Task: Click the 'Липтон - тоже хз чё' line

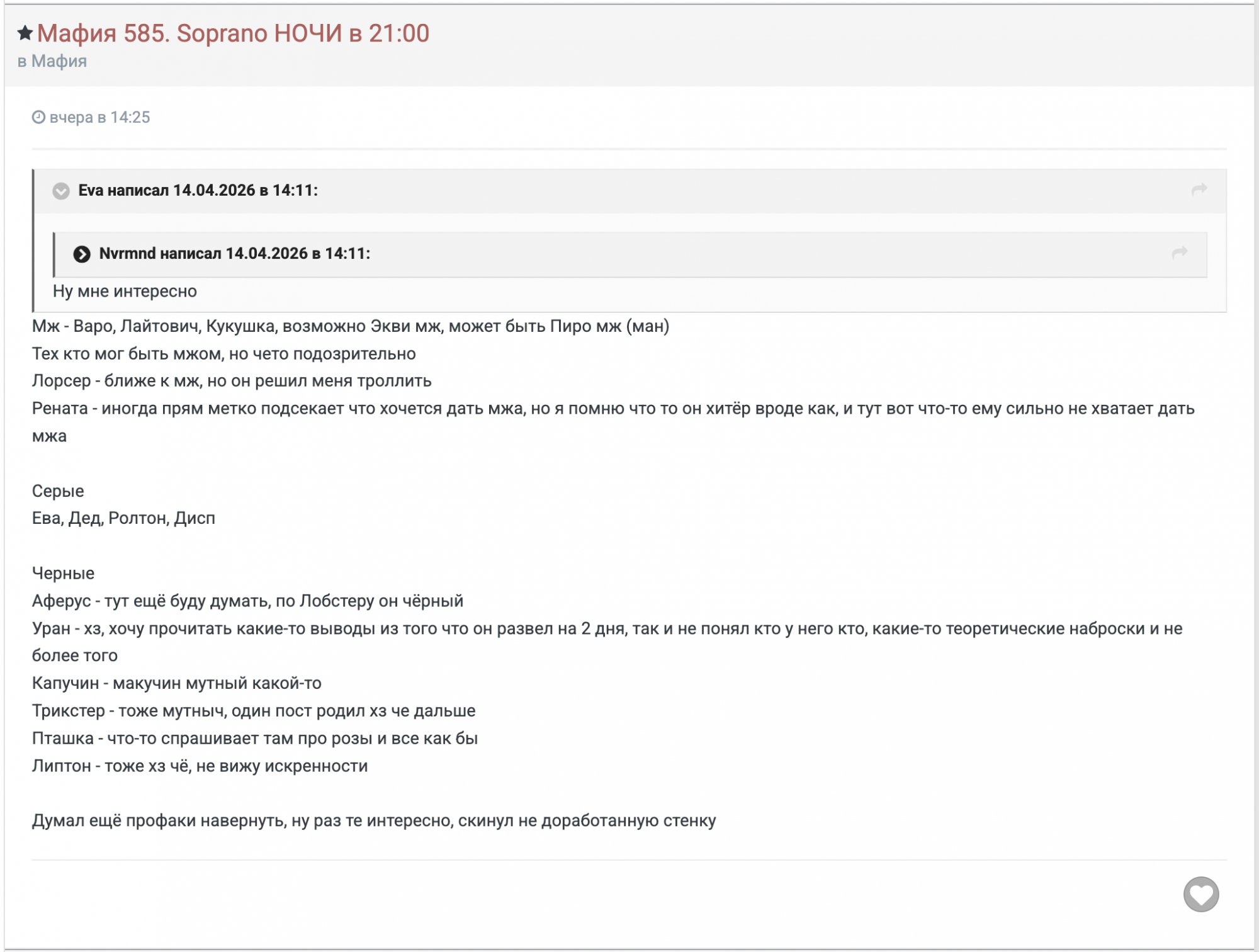Action: tap(200, 766)
